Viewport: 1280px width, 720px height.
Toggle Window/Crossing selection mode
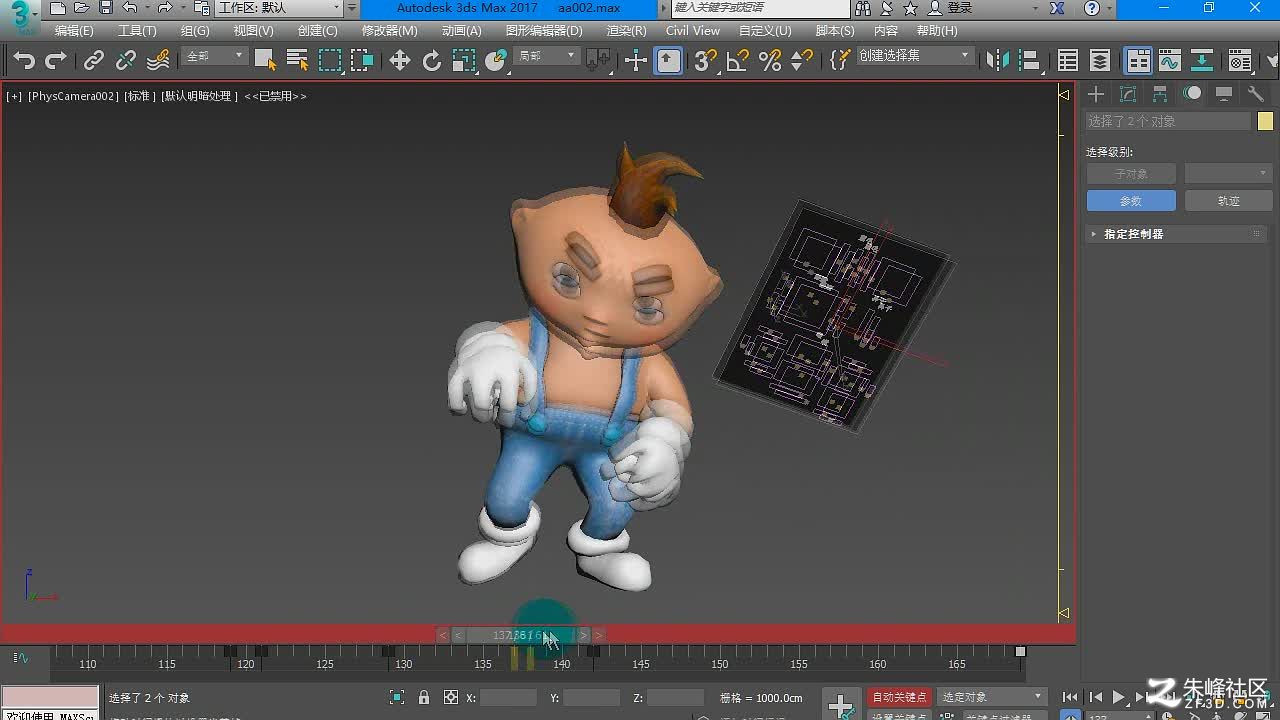pyautogui.click(x=362, y=60)
